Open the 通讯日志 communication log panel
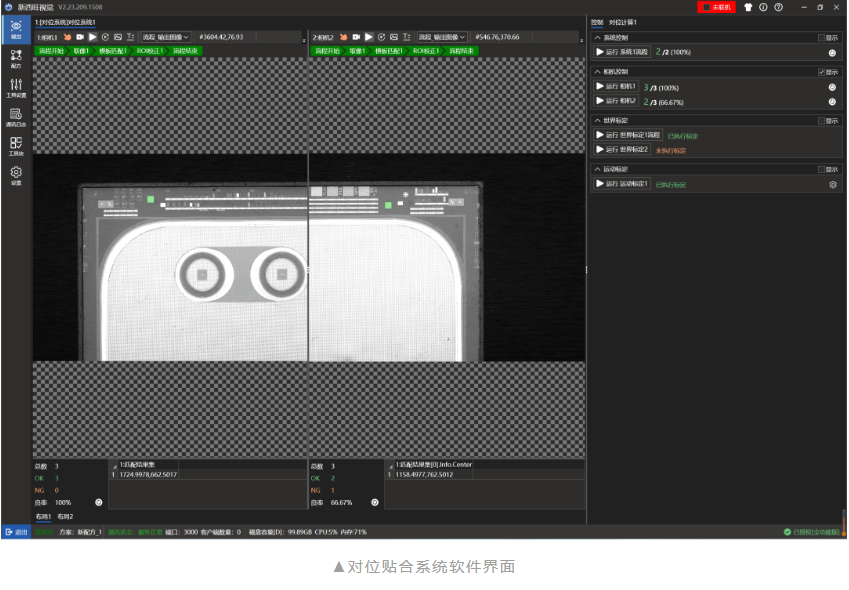The height and width of the screenshot is (590, 849). 15,118
